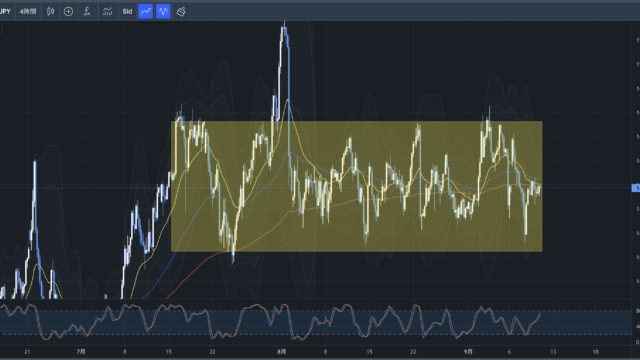
Task: Switch the Bid price selector
Action: (x=127, y=11)
